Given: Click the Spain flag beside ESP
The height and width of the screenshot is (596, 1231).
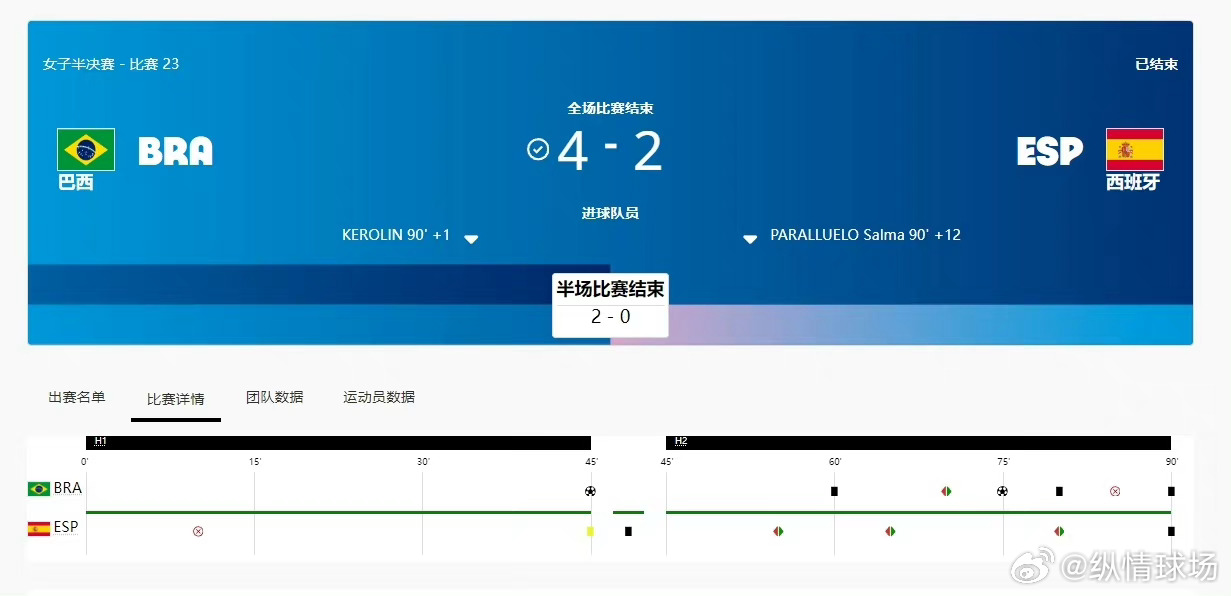Looking at the screenshot, I should click(1135, 150).
